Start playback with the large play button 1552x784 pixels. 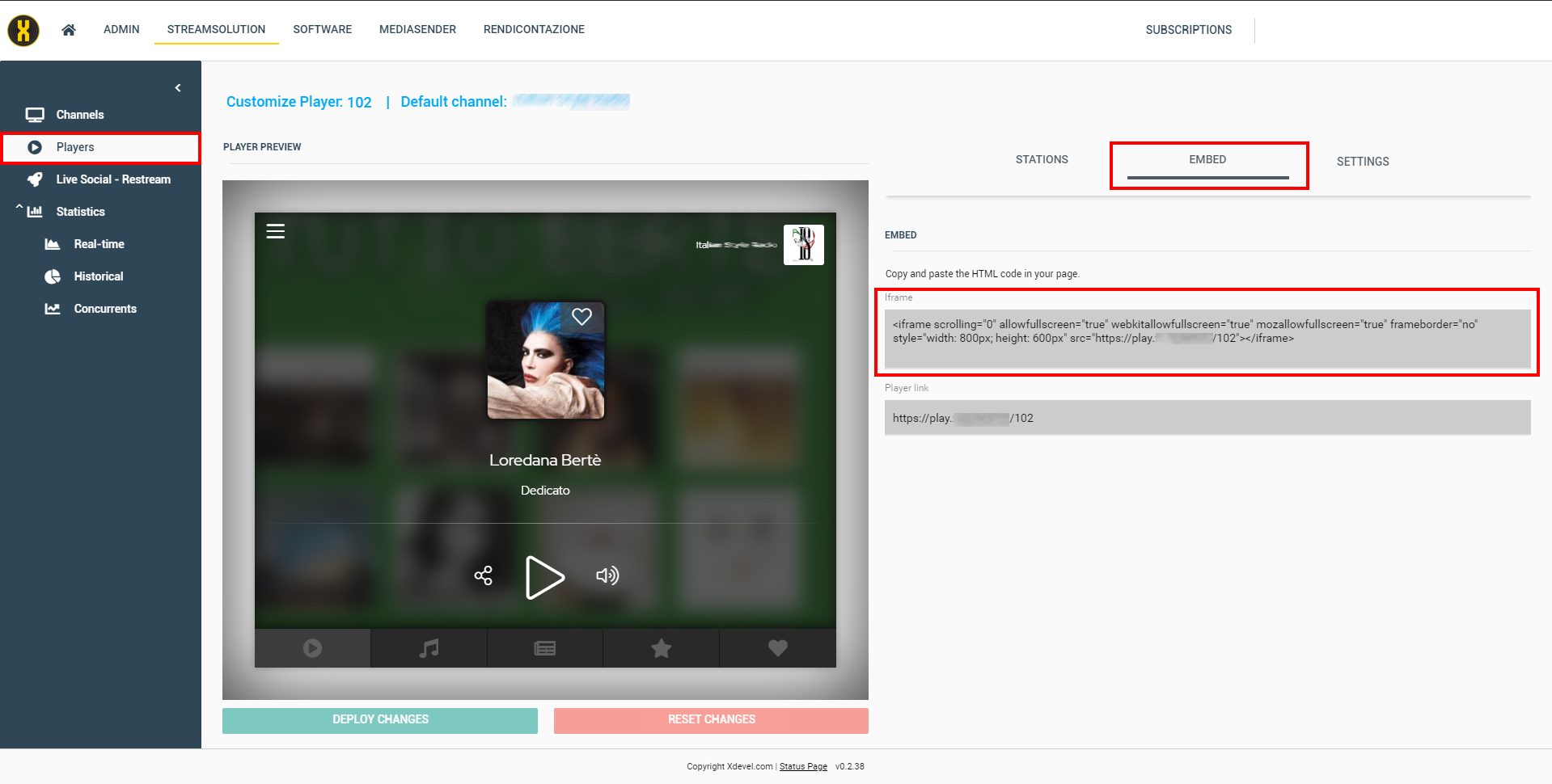coord(544,577)
